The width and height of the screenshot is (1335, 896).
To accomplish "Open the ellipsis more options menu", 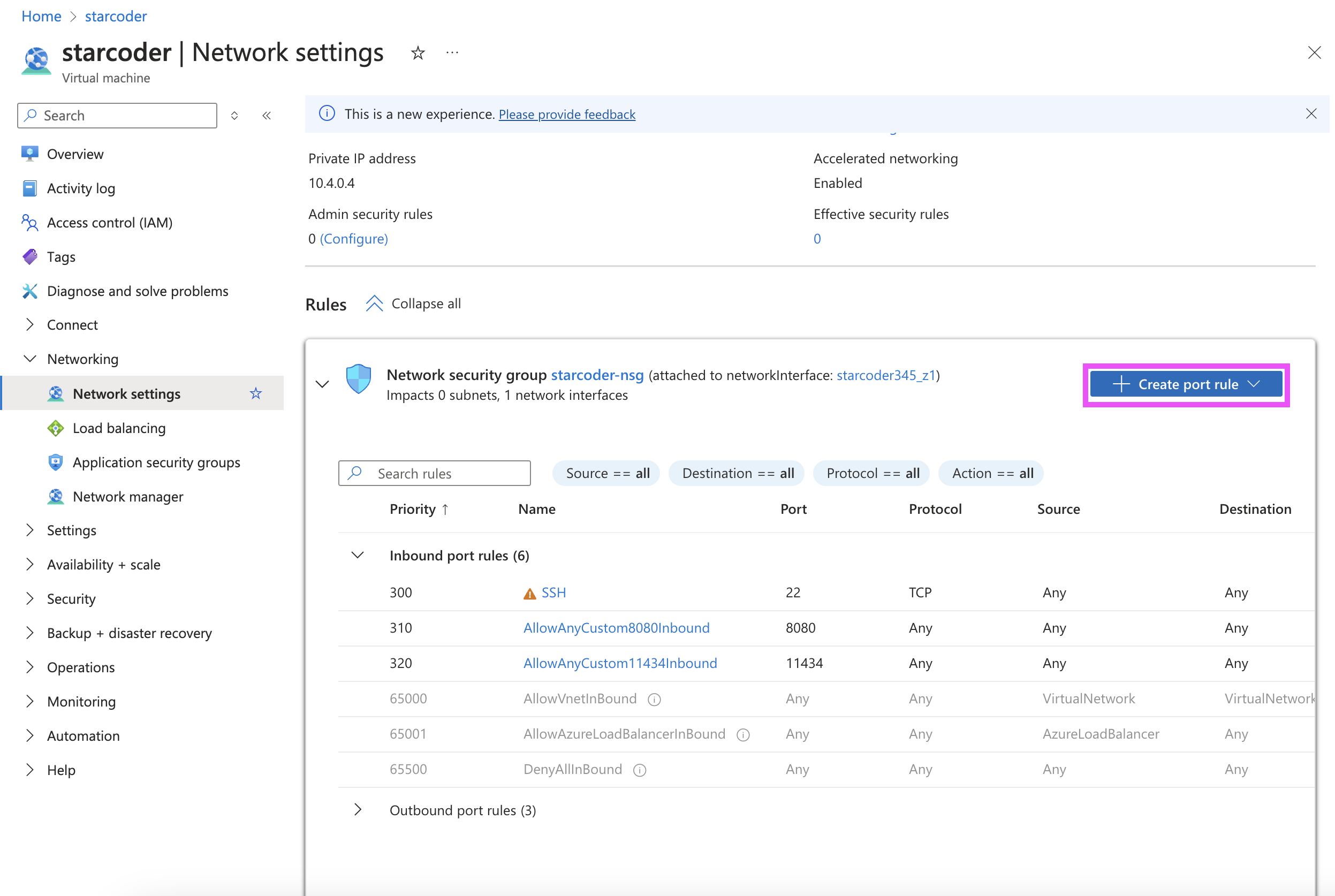I will (452, 53).
